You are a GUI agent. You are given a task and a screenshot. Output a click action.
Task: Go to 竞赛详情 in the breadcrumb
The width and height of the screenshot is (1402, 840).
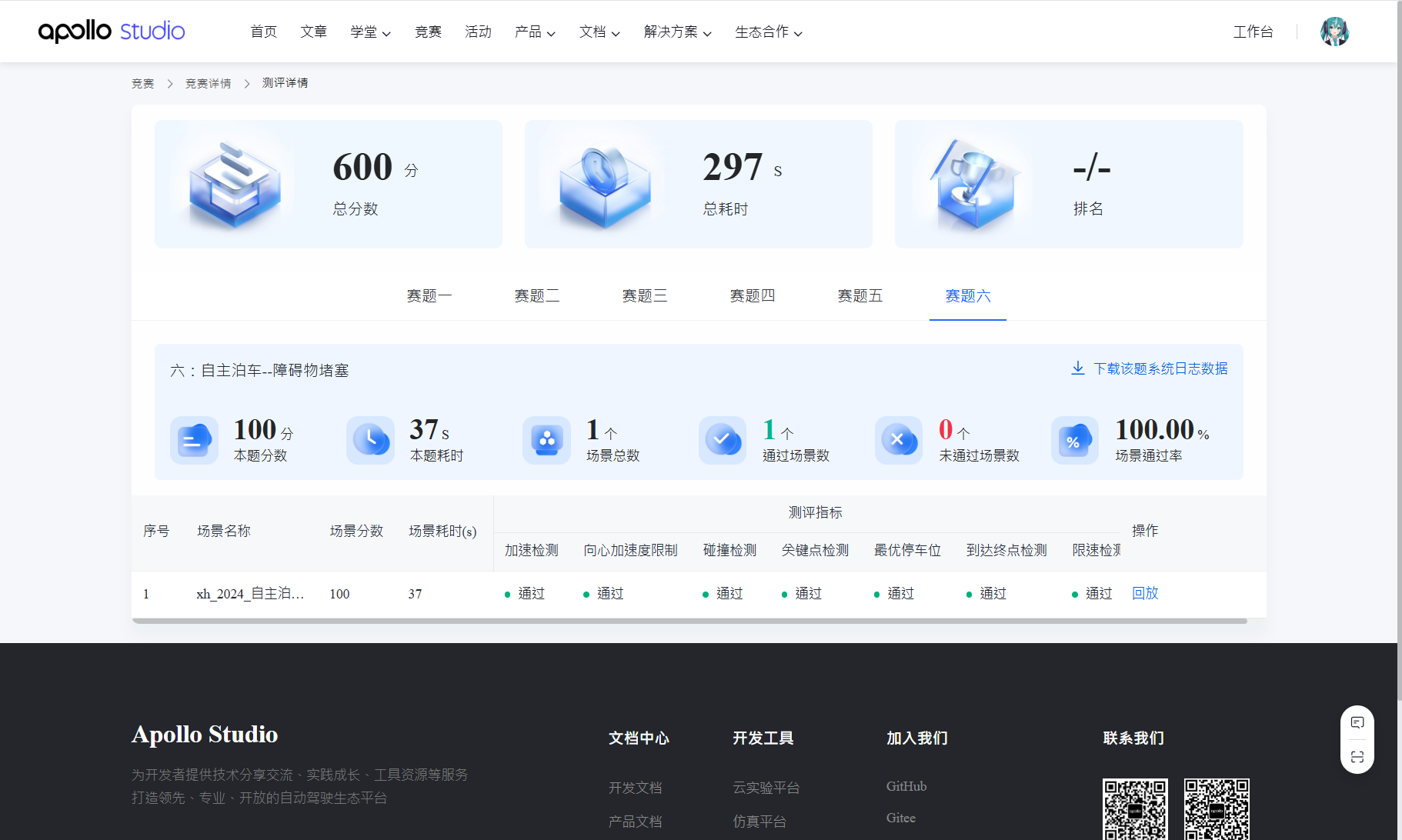click(208, 83)
